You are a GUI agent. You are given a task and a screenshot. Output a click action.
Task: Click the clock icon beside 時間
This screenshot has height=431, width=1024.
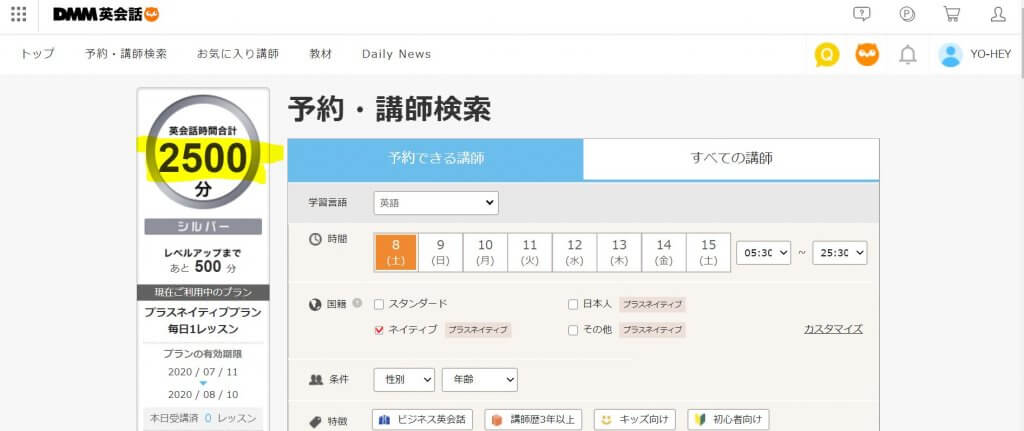click(315, 239)
